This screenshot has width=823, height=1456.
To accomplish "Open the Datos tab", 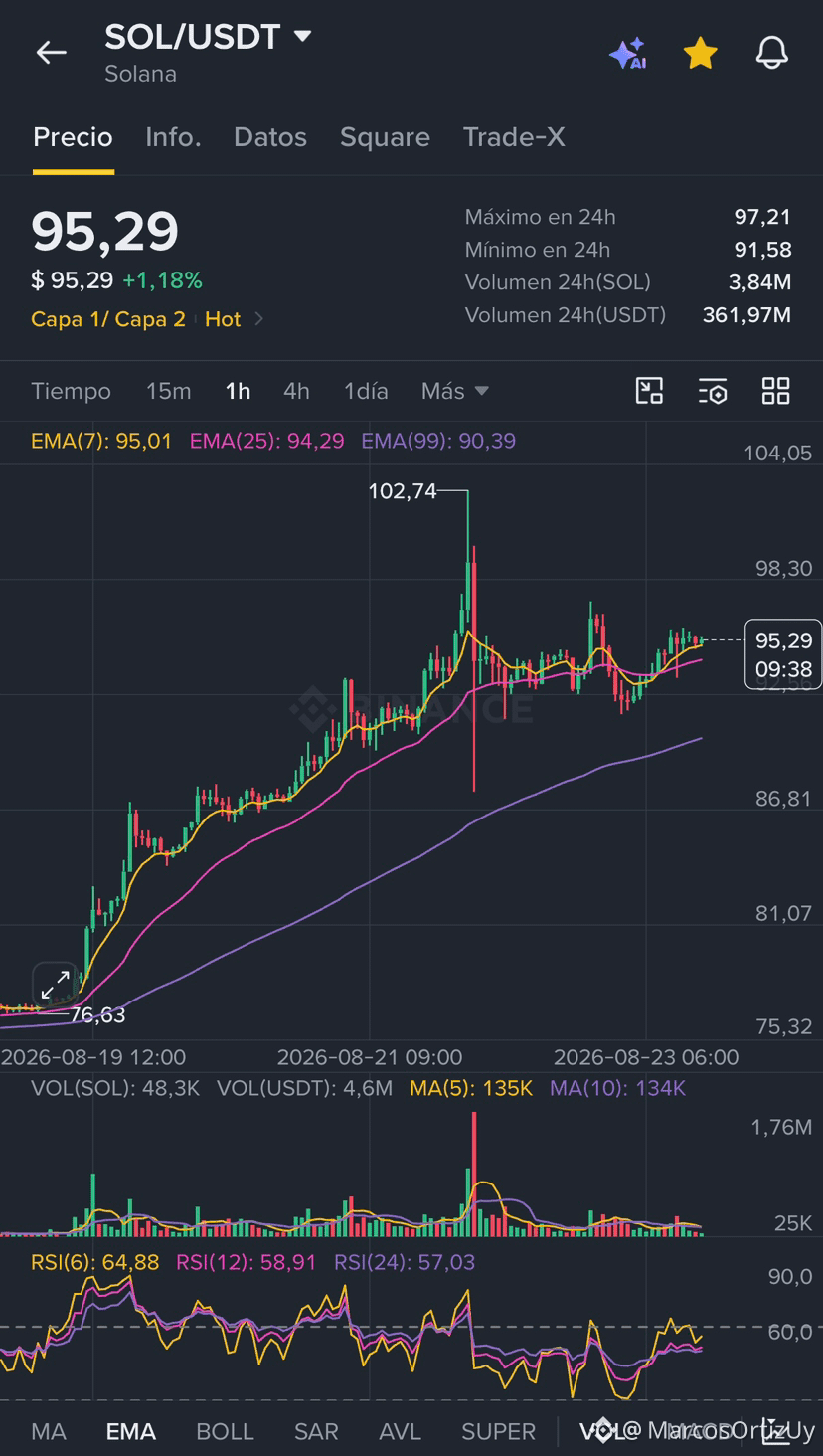I will coord(270,137).
